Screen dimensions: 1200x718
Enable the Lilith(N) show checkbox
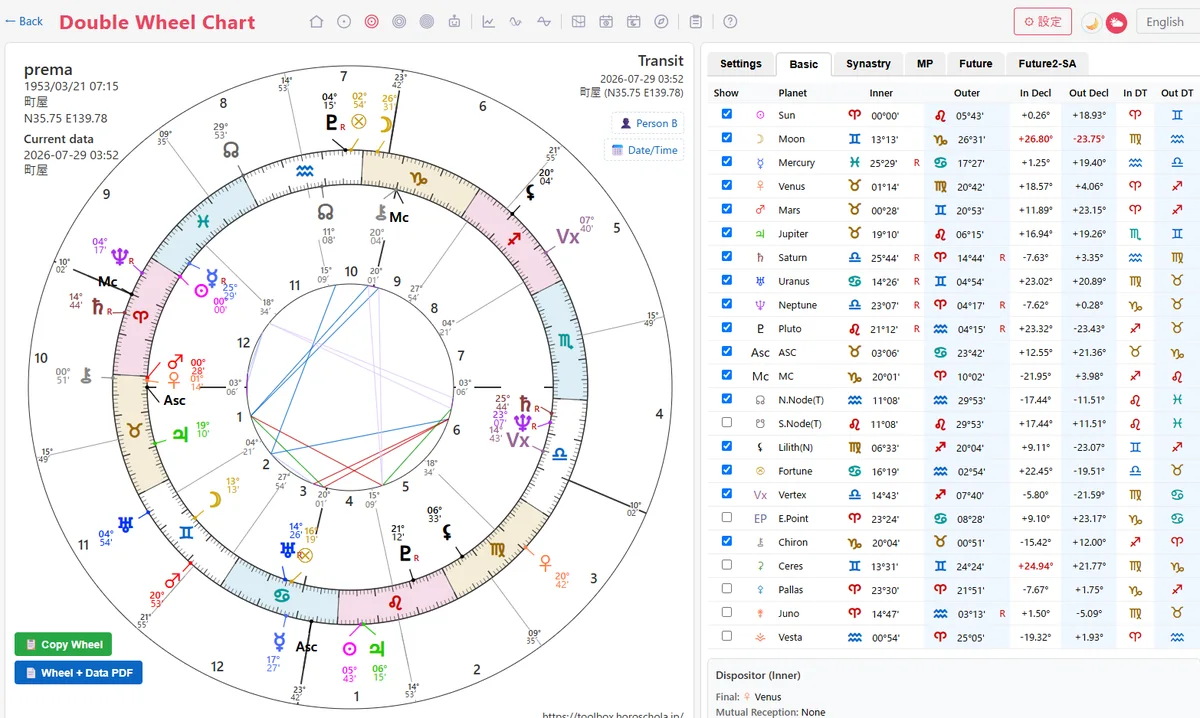727,447
